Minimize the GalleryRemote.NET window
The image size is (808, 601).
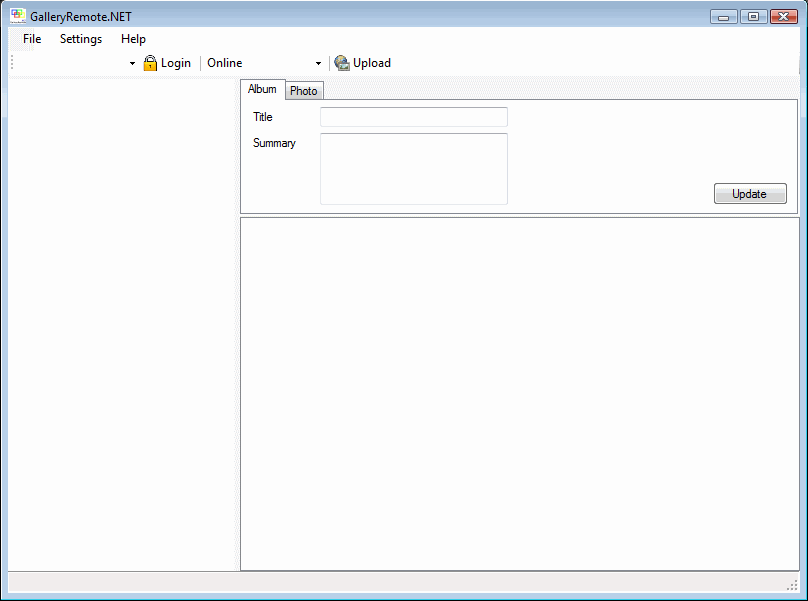click(723, 16)
